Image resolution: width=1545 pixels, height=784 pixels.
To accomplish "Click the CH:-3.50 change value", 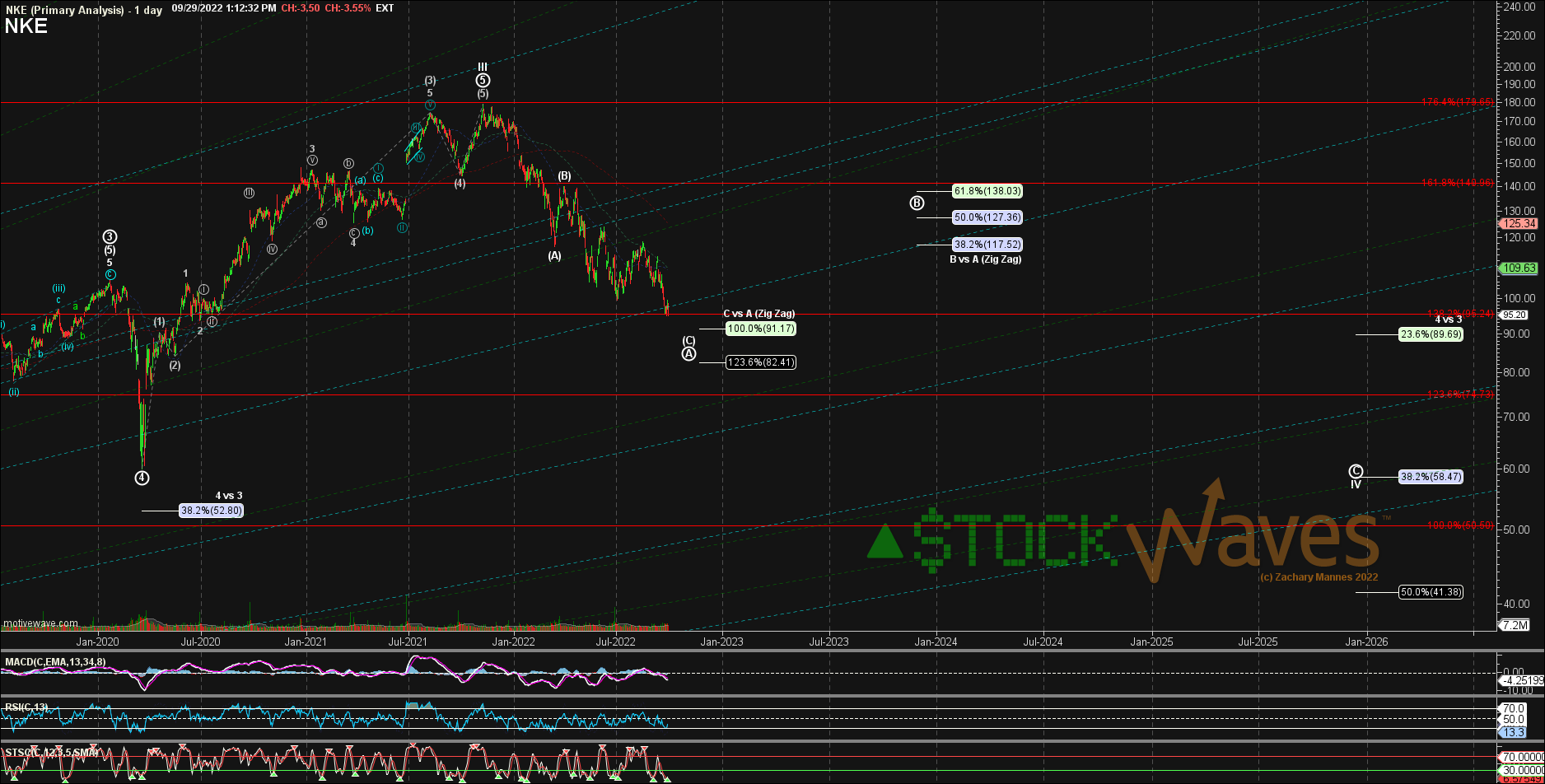I will tap(301, 7).
